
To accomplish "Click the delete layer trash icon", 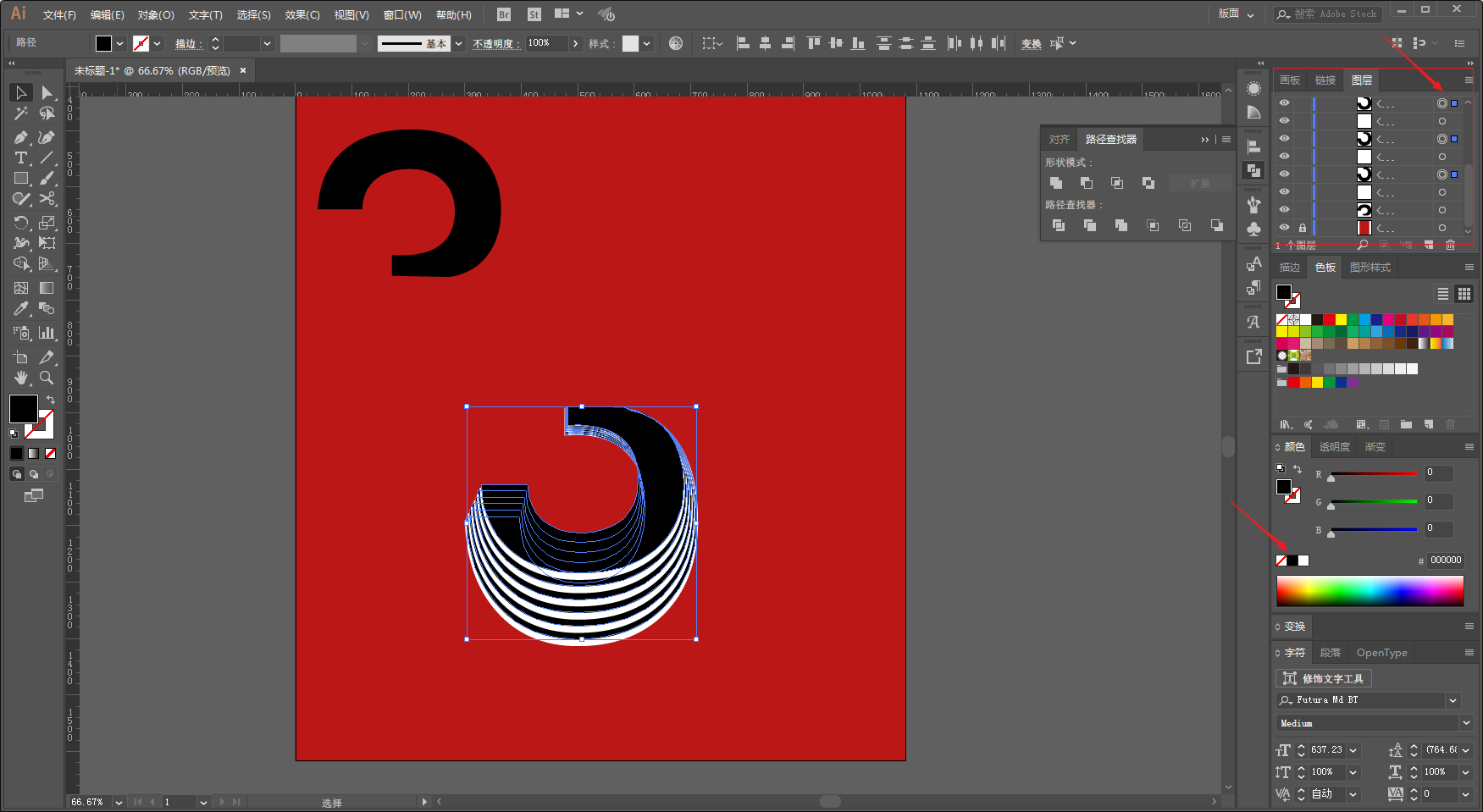I will pyautogui.click(x=1450, y=245).
